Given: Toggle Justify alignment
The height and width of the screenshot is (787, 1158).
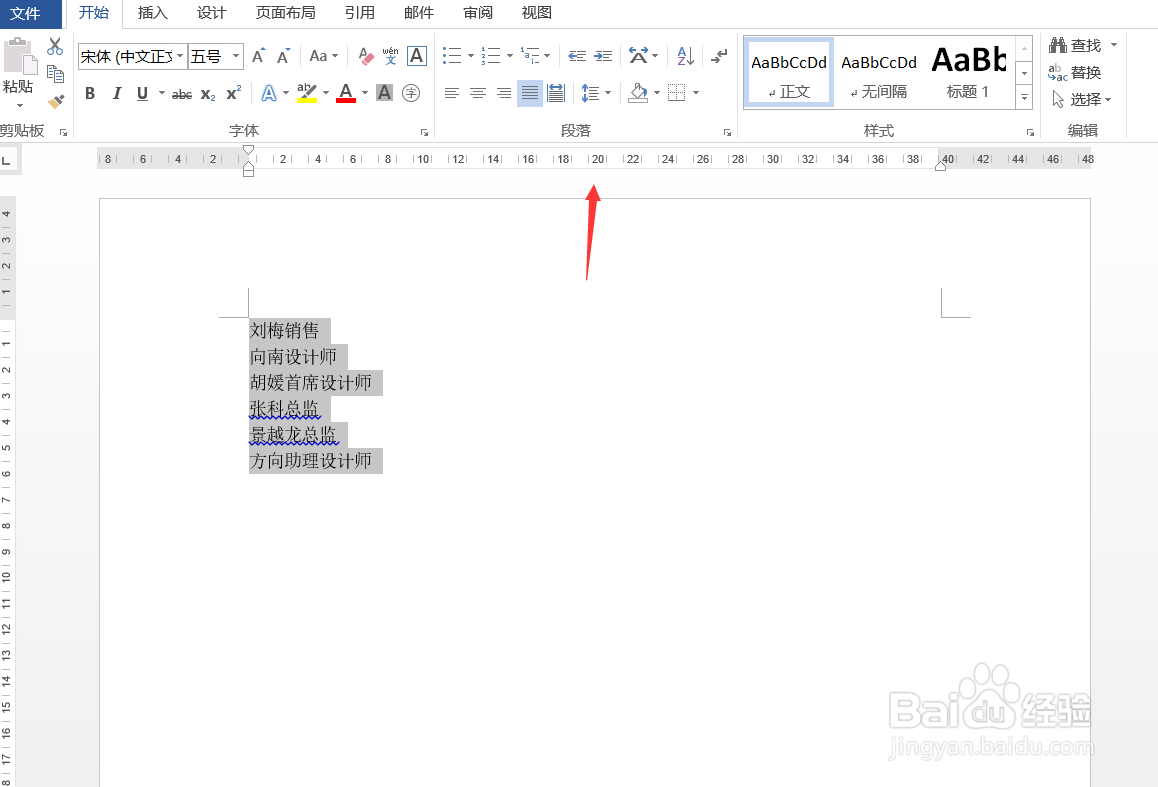Looking at the screenshot, I should [x=530, y=93].
